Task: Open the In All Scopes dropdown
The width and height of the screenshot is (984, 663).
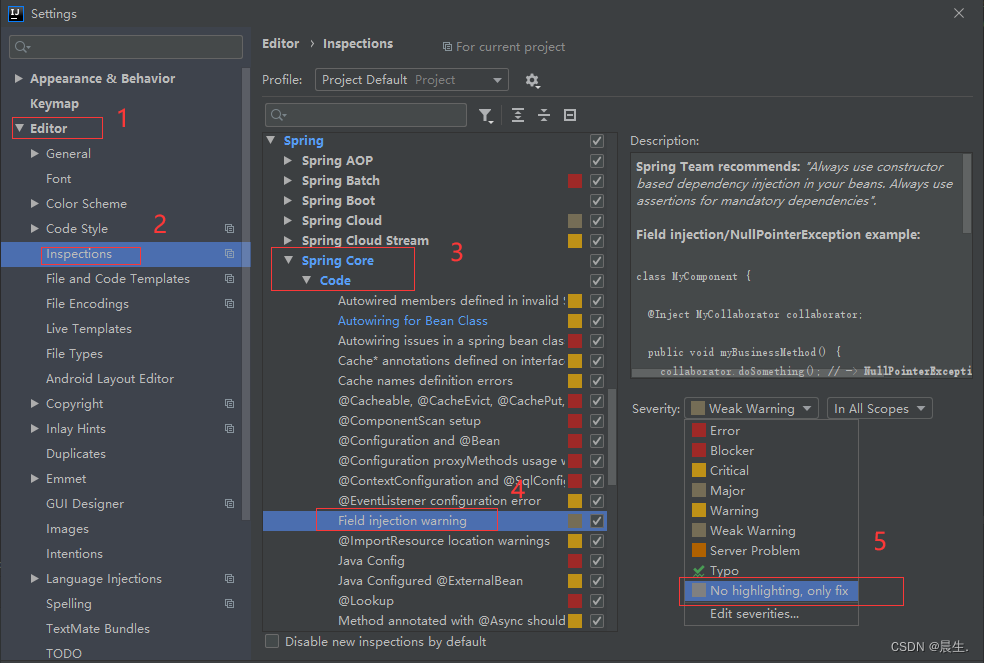Action: tap(879, 409)
